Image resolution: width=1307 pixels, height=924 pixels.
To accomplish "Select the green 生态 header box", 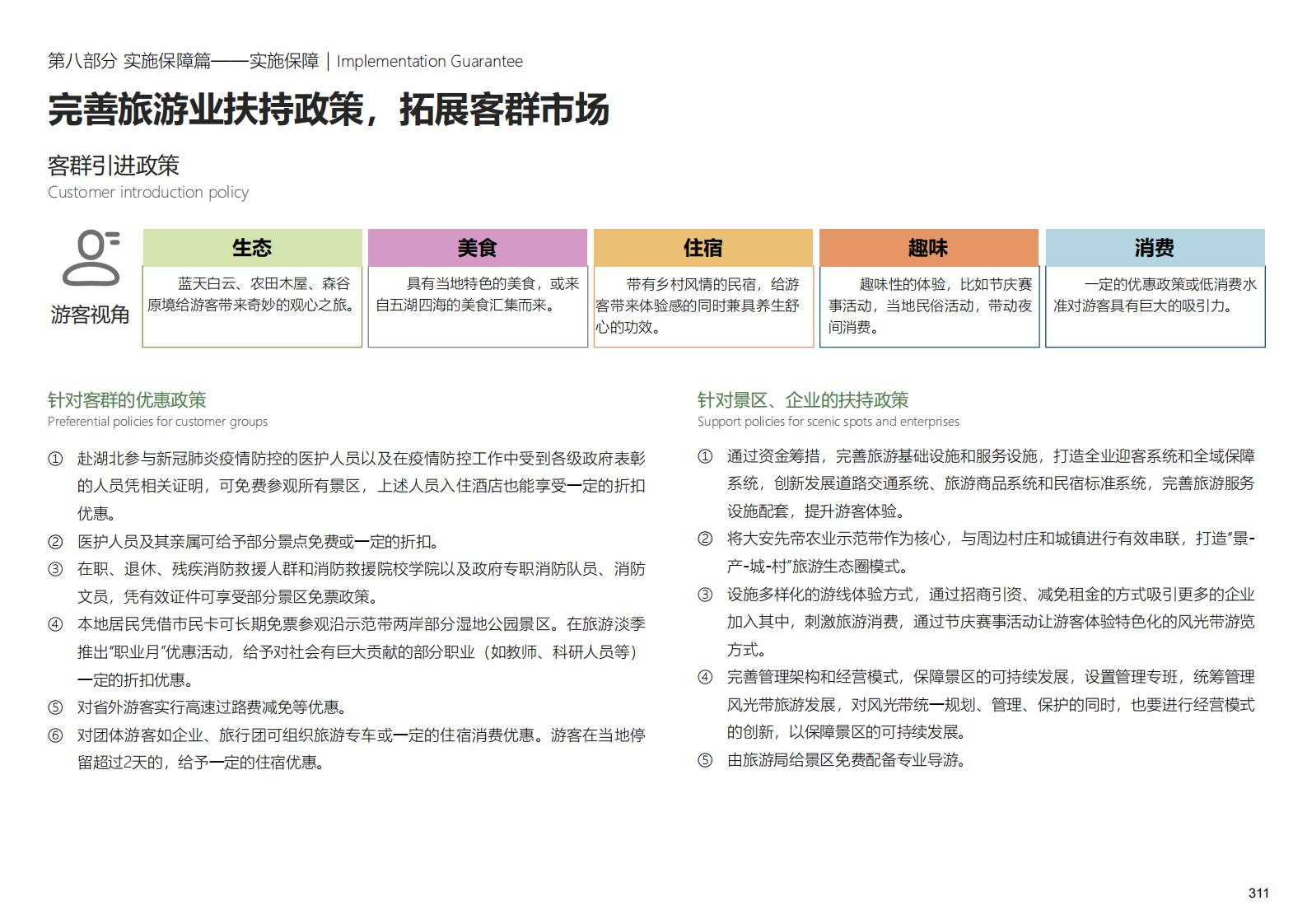I will click(x=252, y=247).
